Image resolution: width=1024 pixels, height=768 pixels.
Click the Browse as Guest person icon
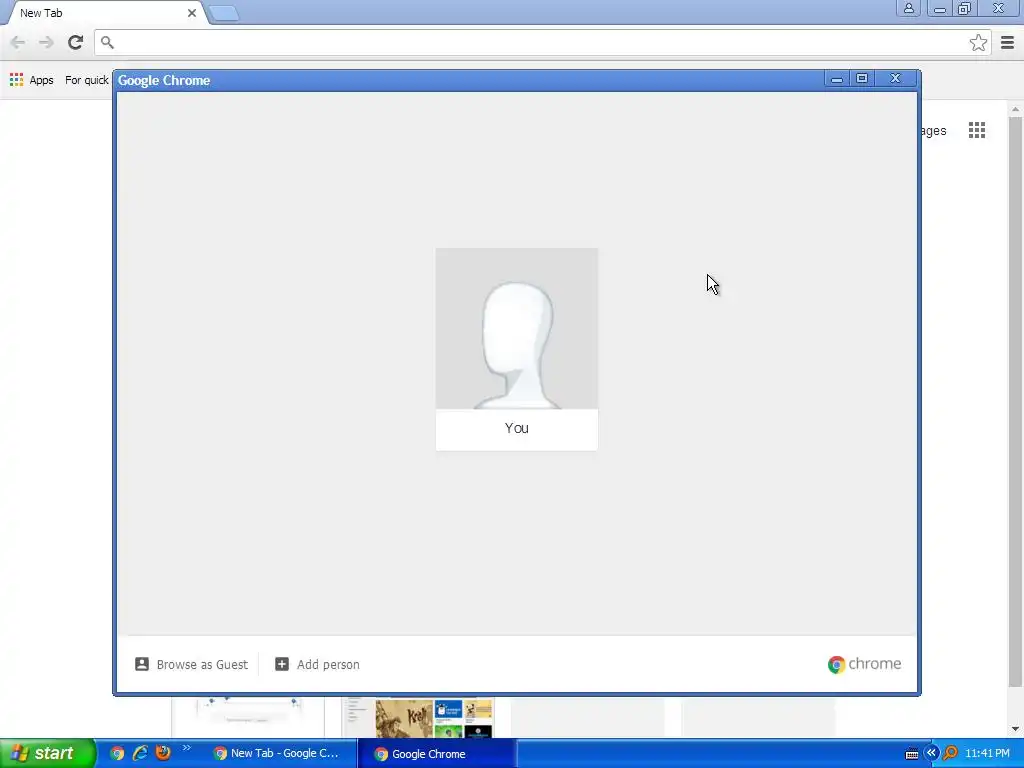[x=142, y=664]
